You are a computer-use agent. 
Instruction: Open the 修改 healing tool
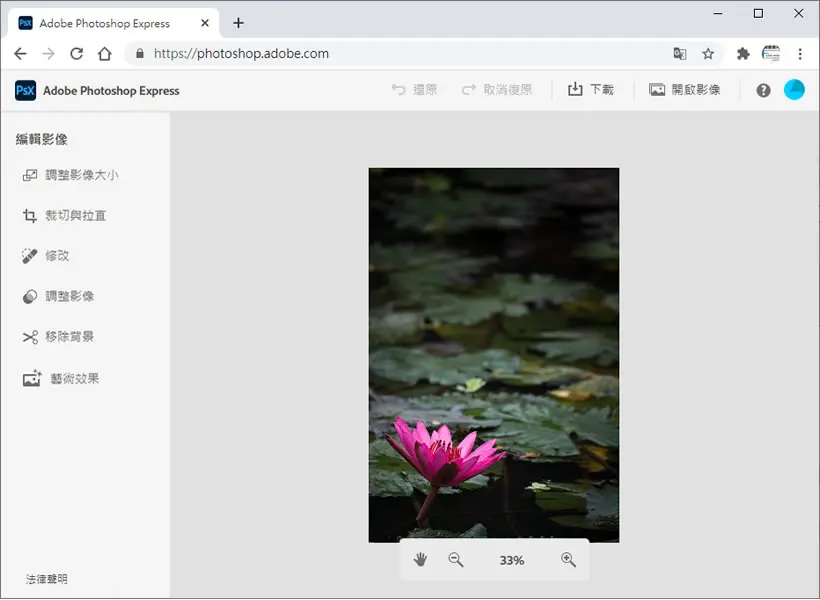click(45, 256)
